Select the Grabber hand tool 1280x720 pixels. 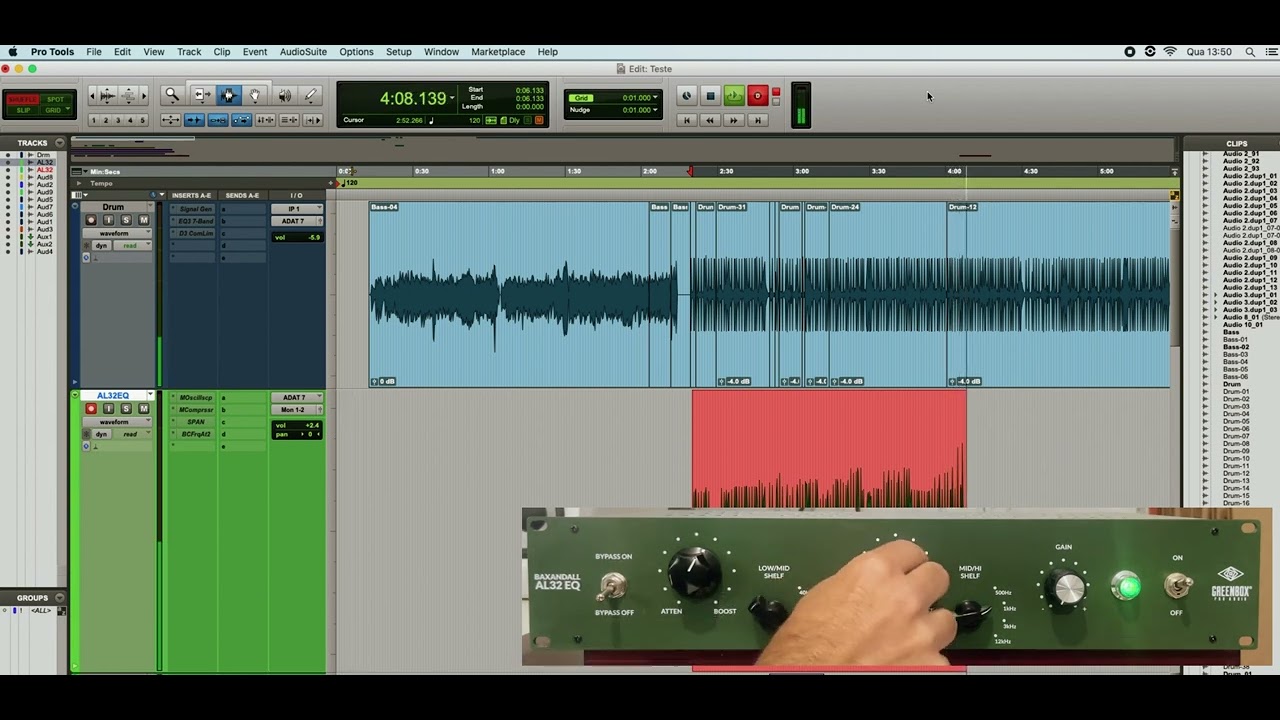click(255, 95)
